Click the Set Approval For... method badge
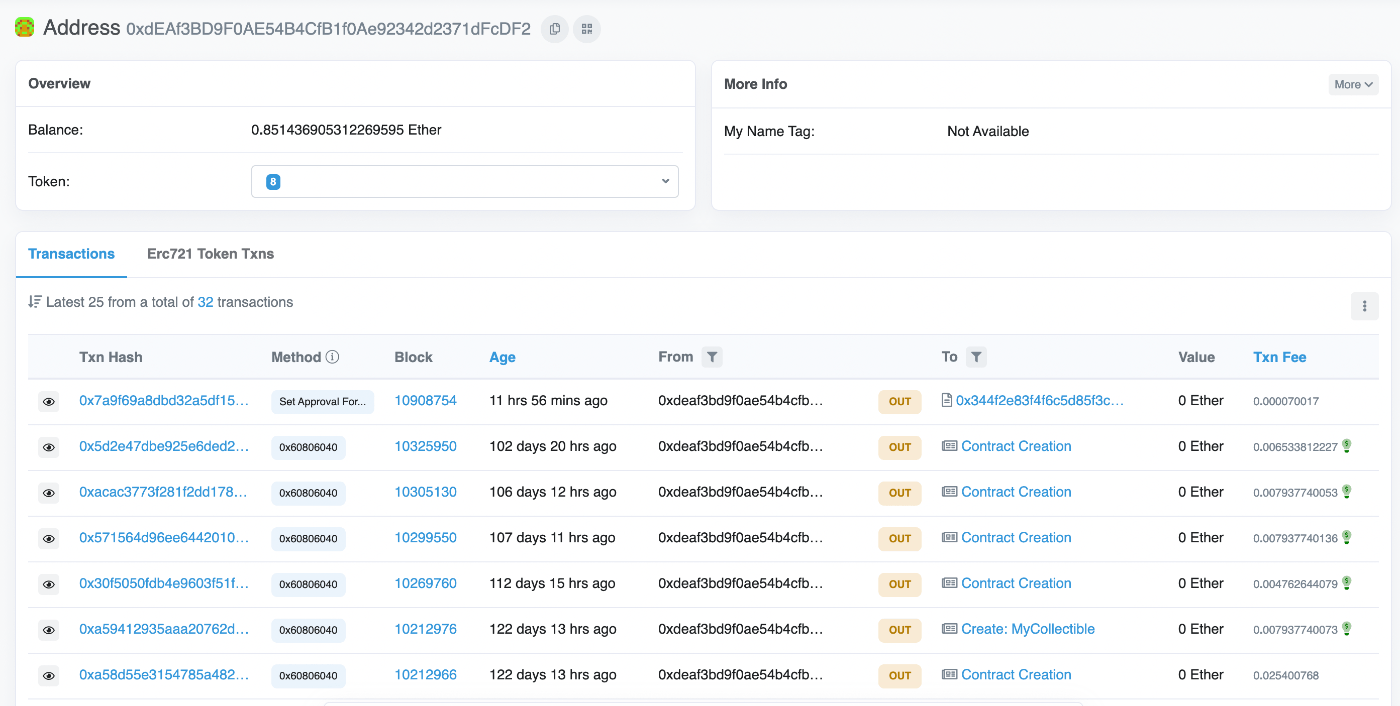Image resolution: width=1400 pixels, height=706 pixels. pyautogui.click(x=322, y=402)
